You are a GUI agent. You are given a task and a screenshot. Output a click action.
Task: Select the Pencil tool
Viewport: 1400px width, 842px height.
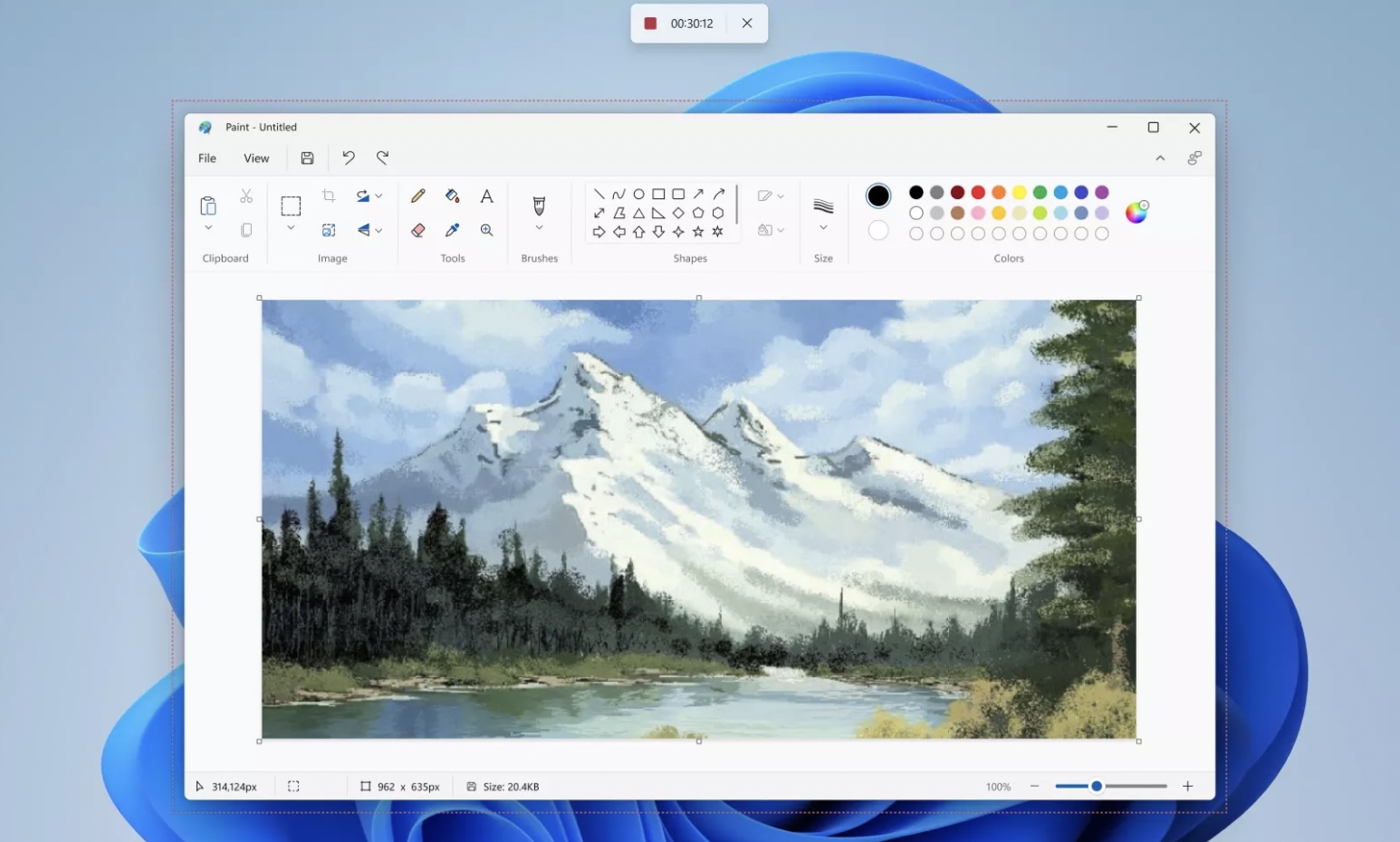point(417,196)
